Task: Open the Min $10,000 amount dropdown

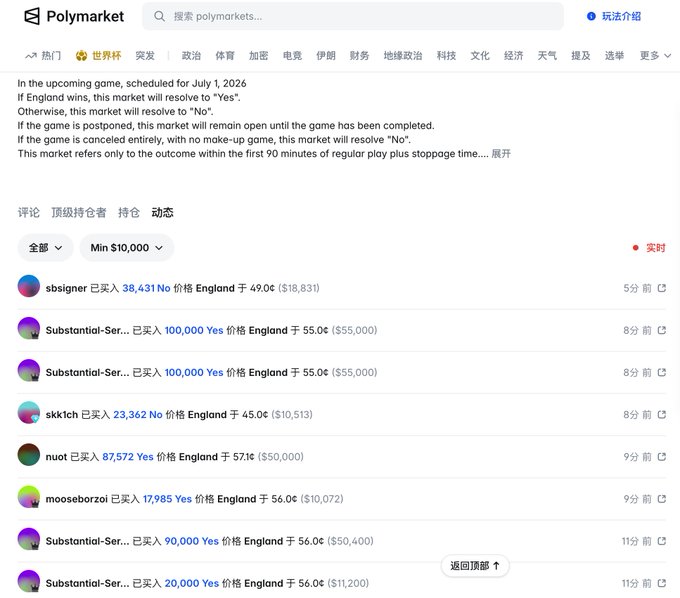Action: pyautogui.click(x=127, y=248)
